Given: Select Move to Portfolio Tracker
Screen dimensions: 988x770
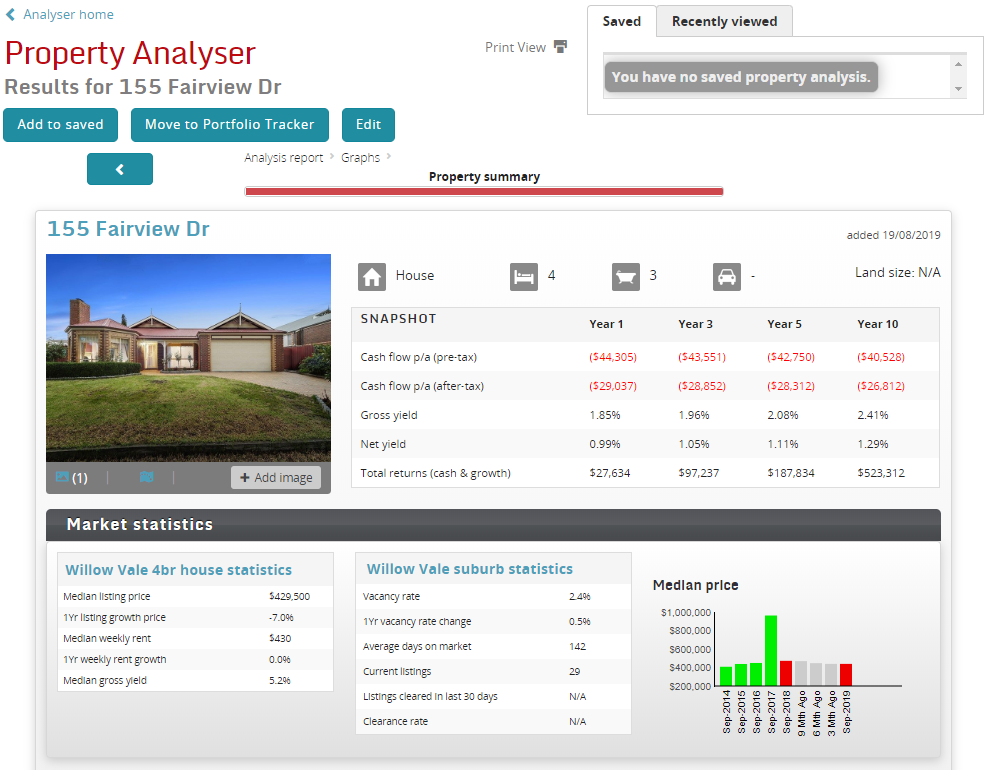Looking at the screenshot, I should coord(229,124).
